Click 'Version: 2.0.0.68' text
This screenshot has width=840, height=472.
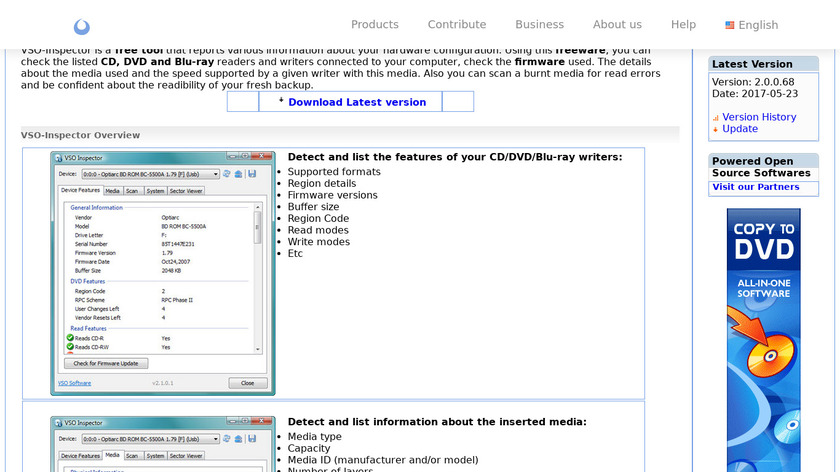pyautogui.click(x=753, y=82)
